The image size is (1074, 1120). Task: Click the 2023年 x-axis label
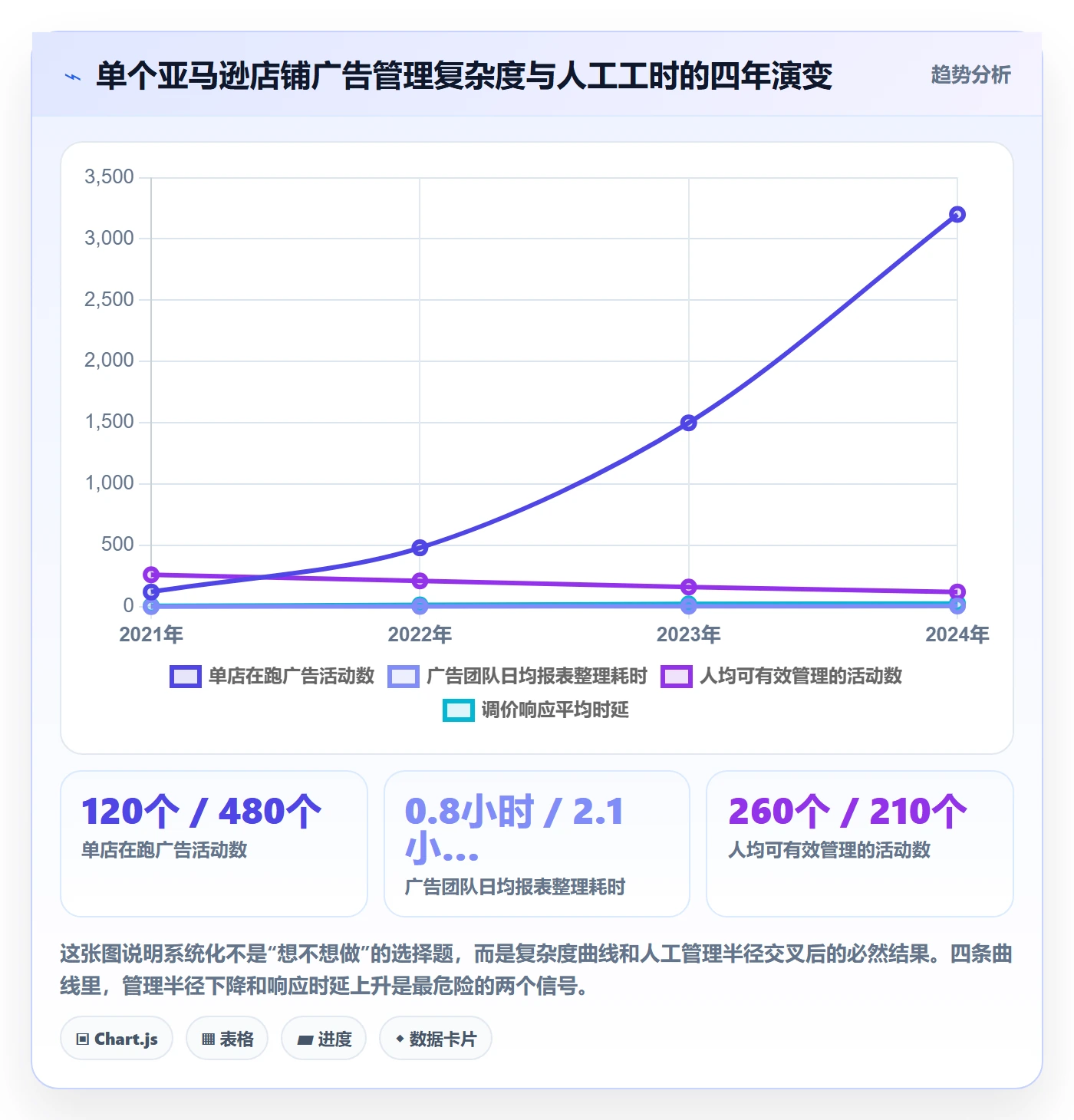688,634
